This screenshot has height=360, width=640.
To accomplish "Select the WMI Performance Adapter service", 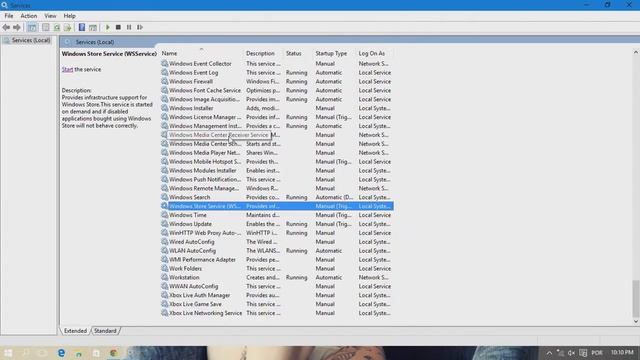I will 277,260.
